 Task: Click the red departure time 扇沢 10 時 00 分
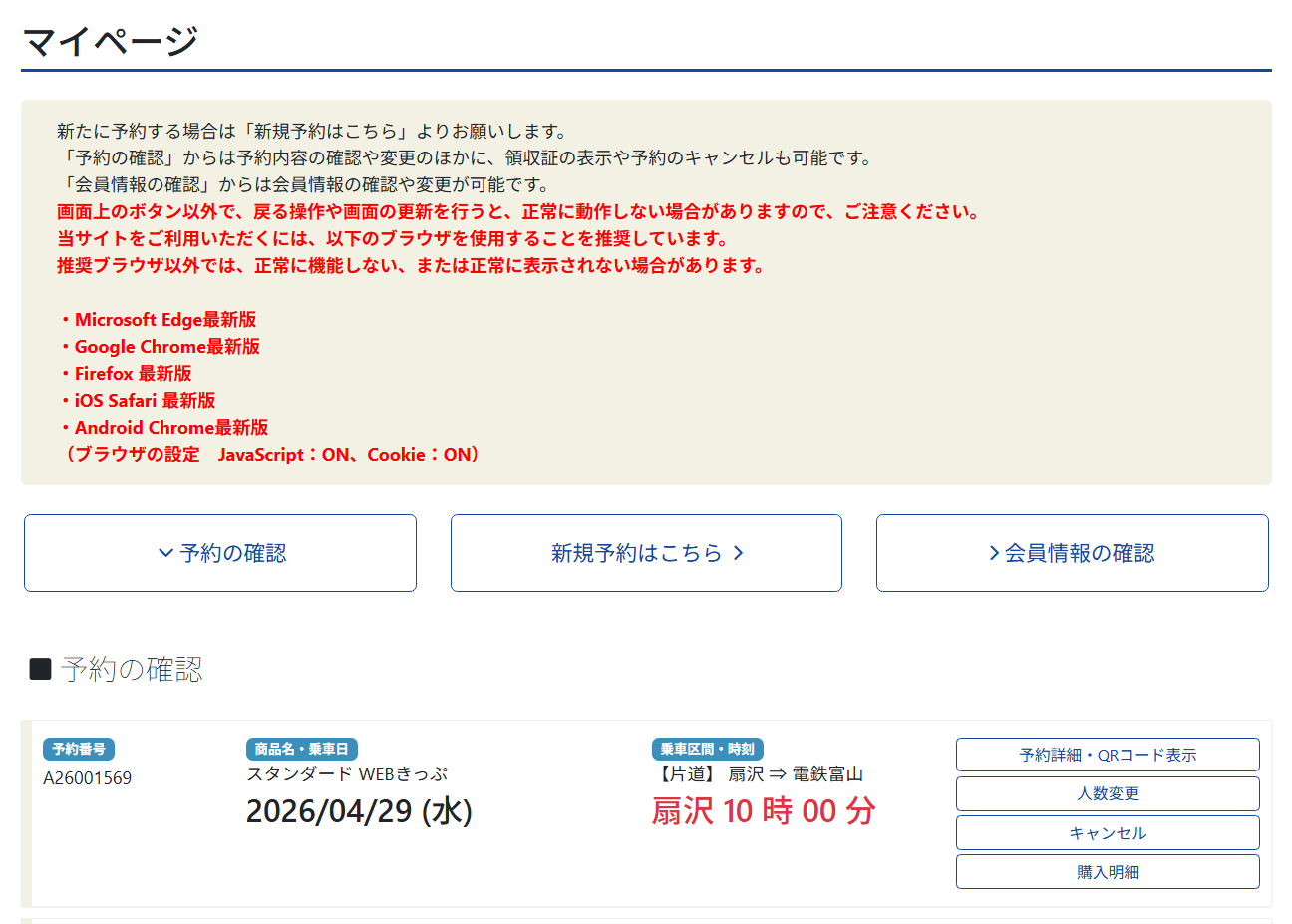(x=763, y=811)
